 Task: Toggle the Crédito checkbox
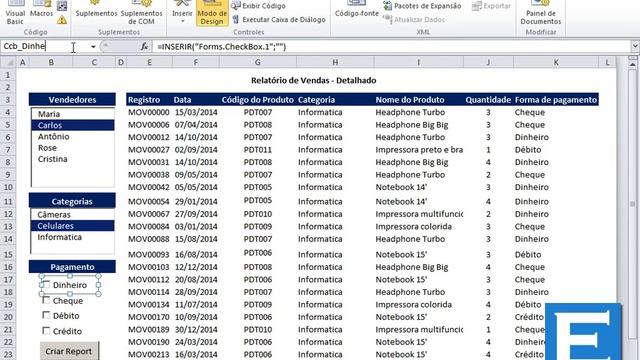46,331
